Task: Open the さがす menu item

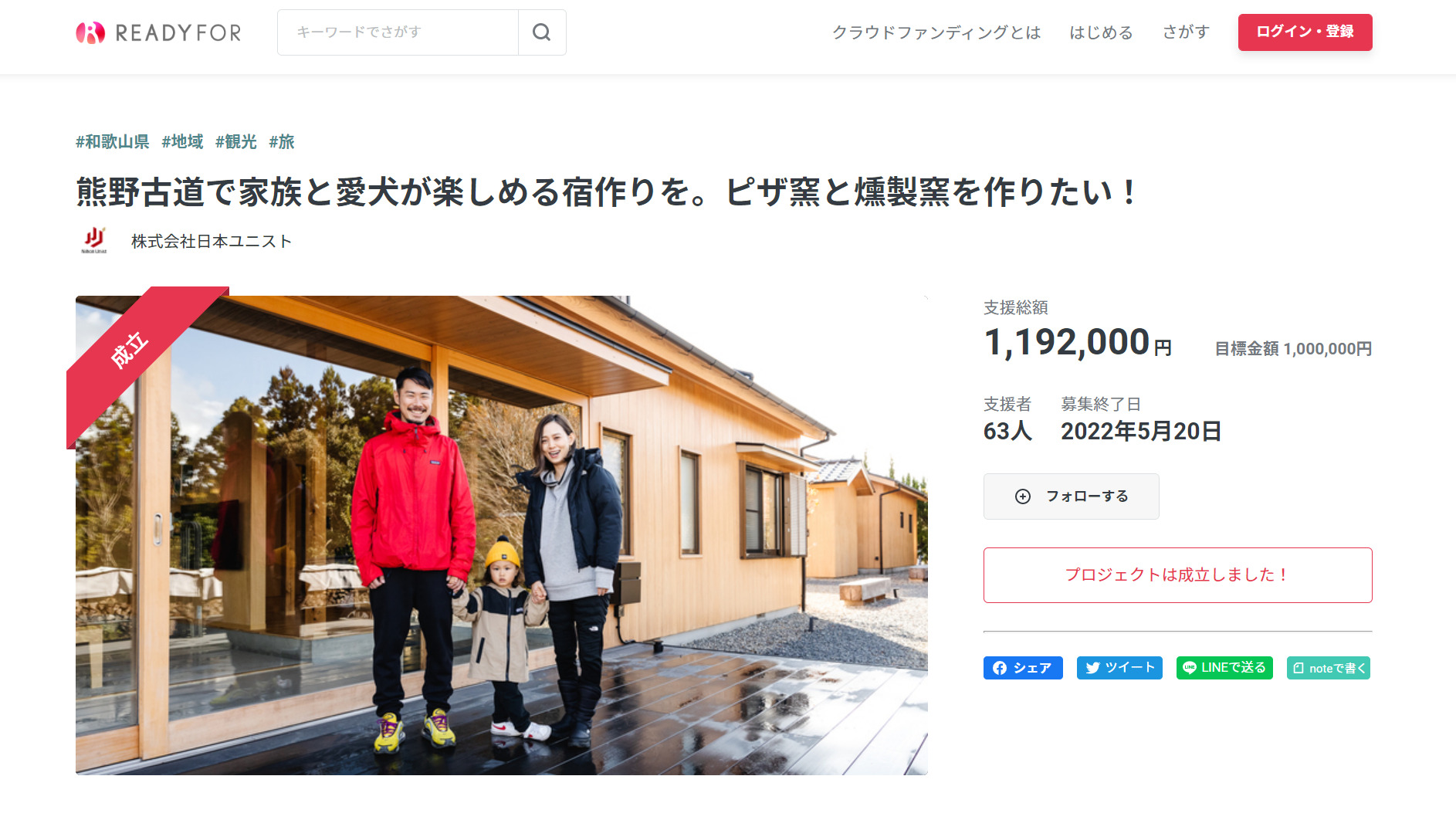Action: tap(1186, 32)
